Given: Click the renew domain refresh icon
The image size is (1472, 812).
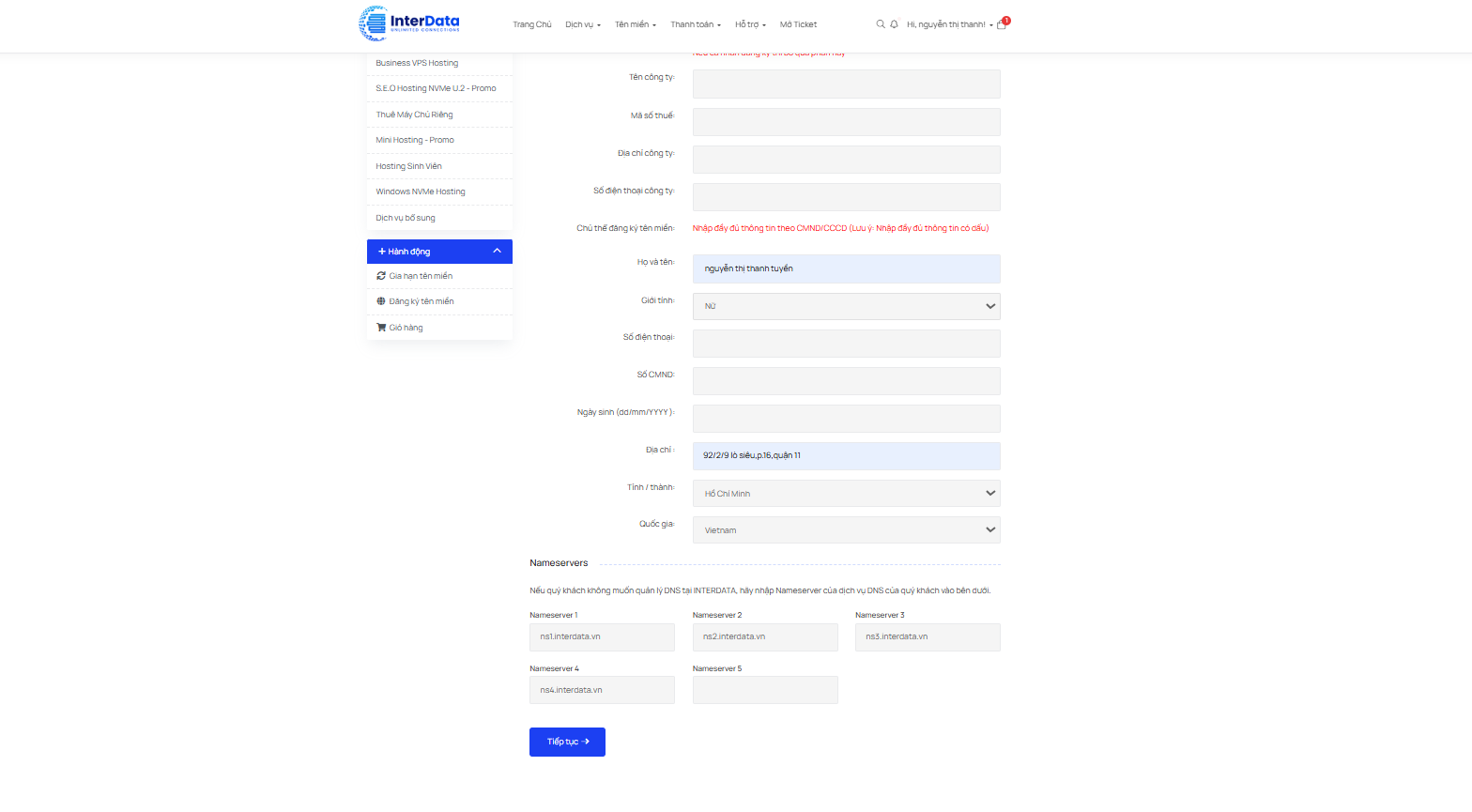Looking at the screenshot, I should click(x=381, y=276).
